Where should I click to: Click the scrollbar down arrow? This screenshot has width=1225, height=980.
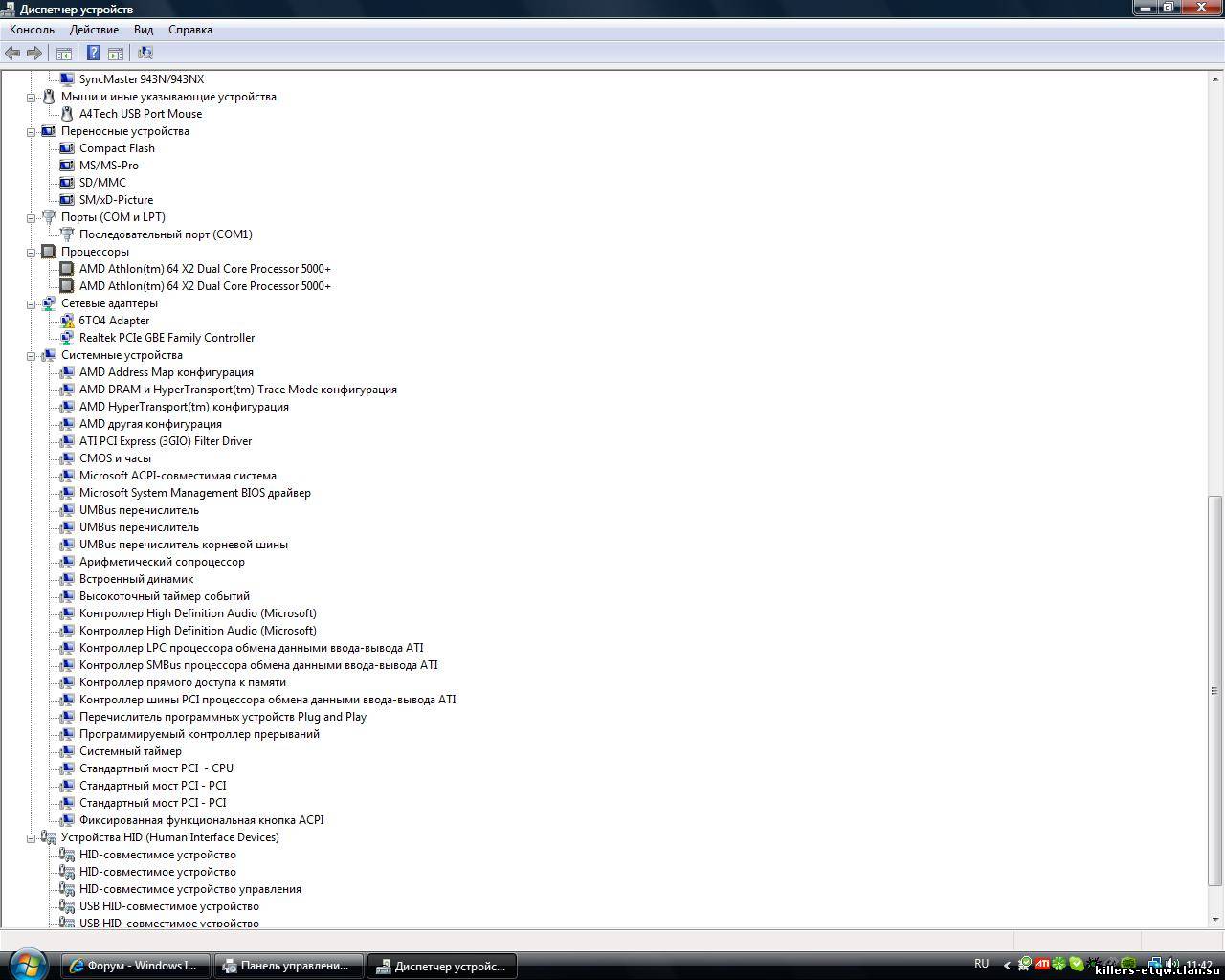point(1215,919)
